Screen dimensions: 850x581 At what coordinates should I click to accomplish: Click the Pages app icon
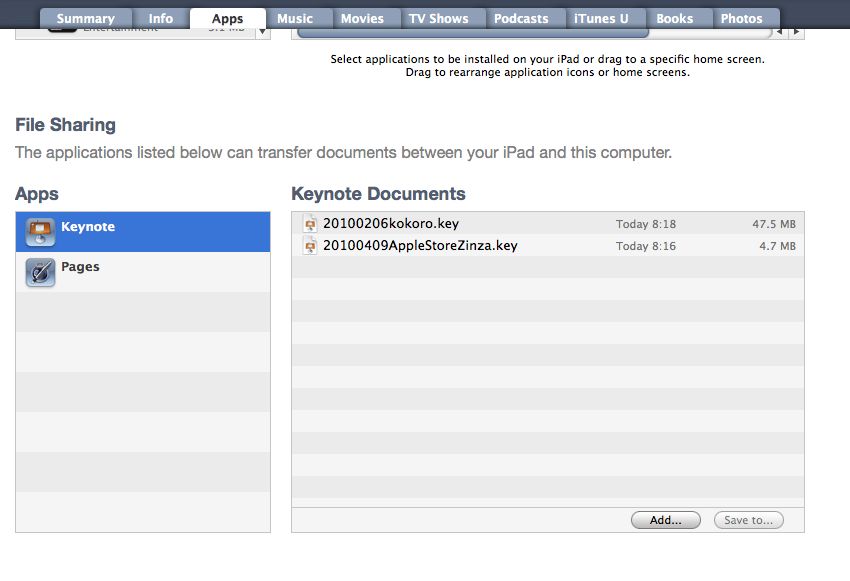click(40, 272)
